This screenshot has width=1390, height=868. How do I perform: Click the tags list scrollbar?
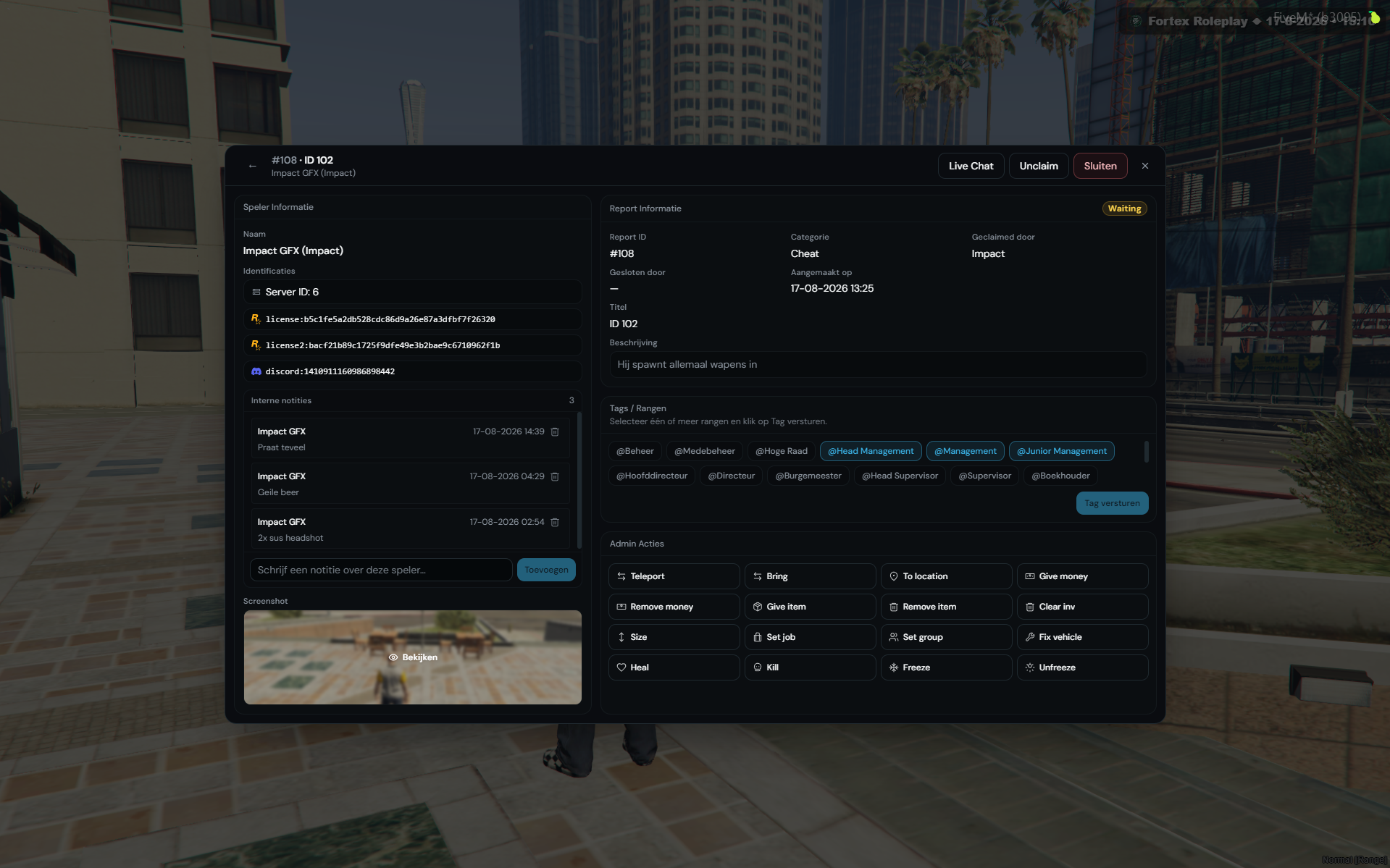coord(1146,452)
